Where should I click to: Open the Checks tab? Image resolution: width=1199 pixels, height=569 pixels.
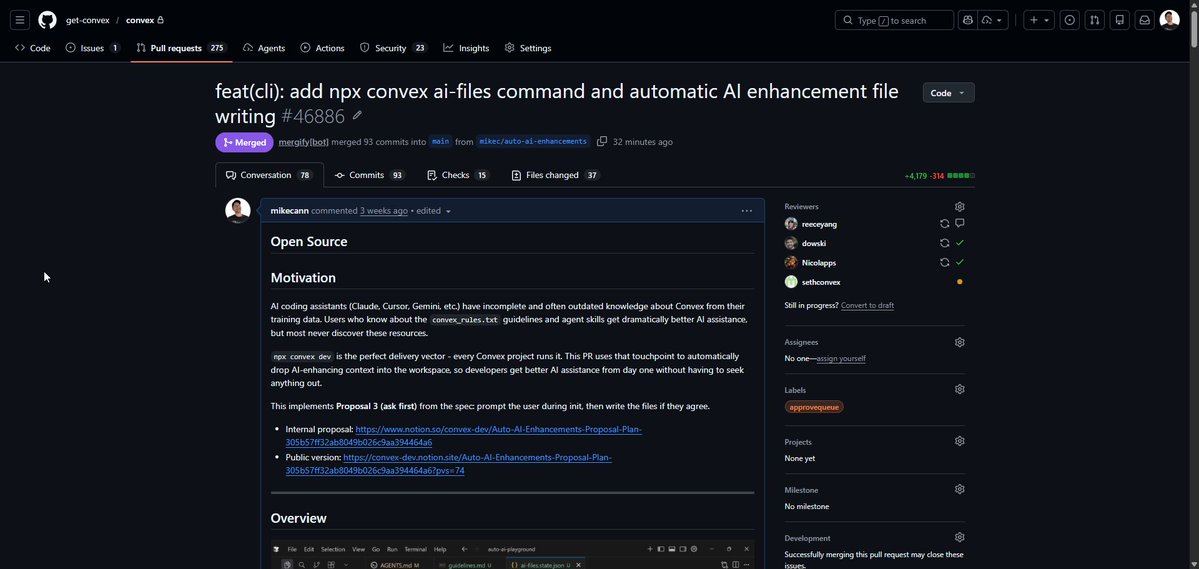458,175
